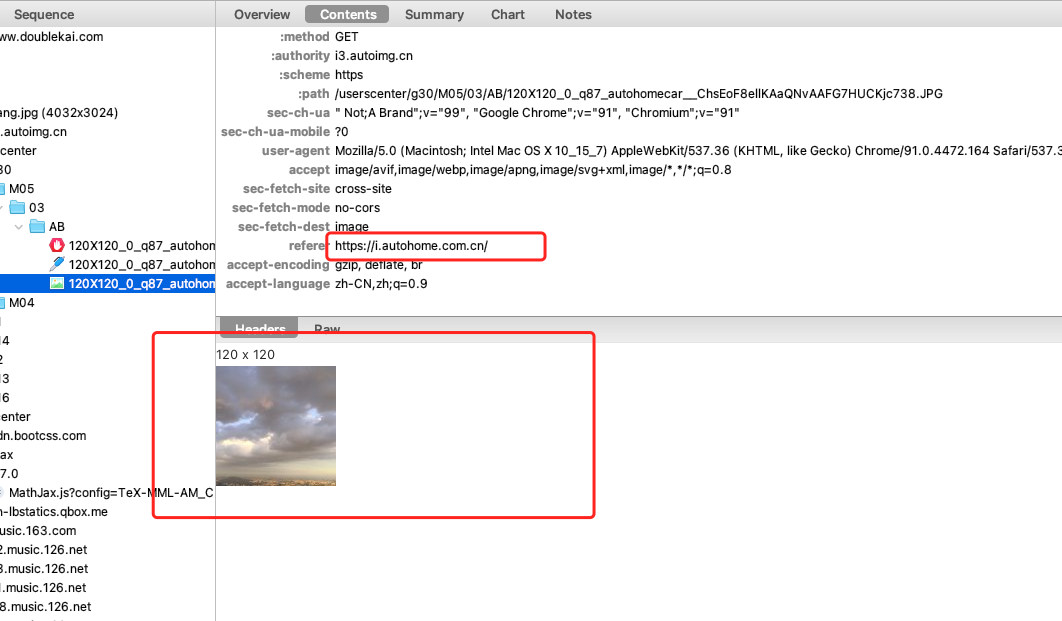Click the 03 folder icon

point(17,208)
